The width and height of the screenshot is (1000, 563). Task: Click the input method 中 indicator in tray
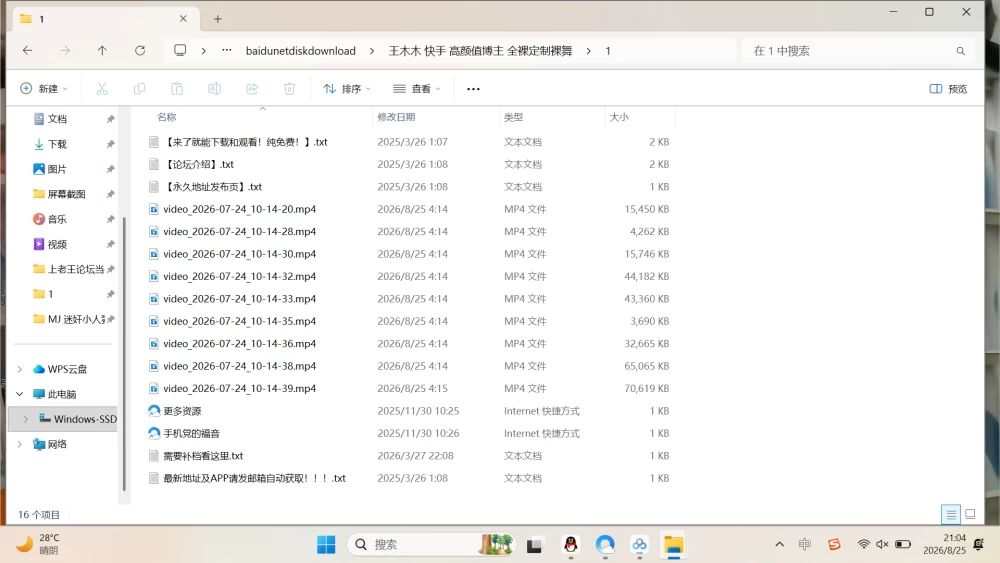(805, 544)
